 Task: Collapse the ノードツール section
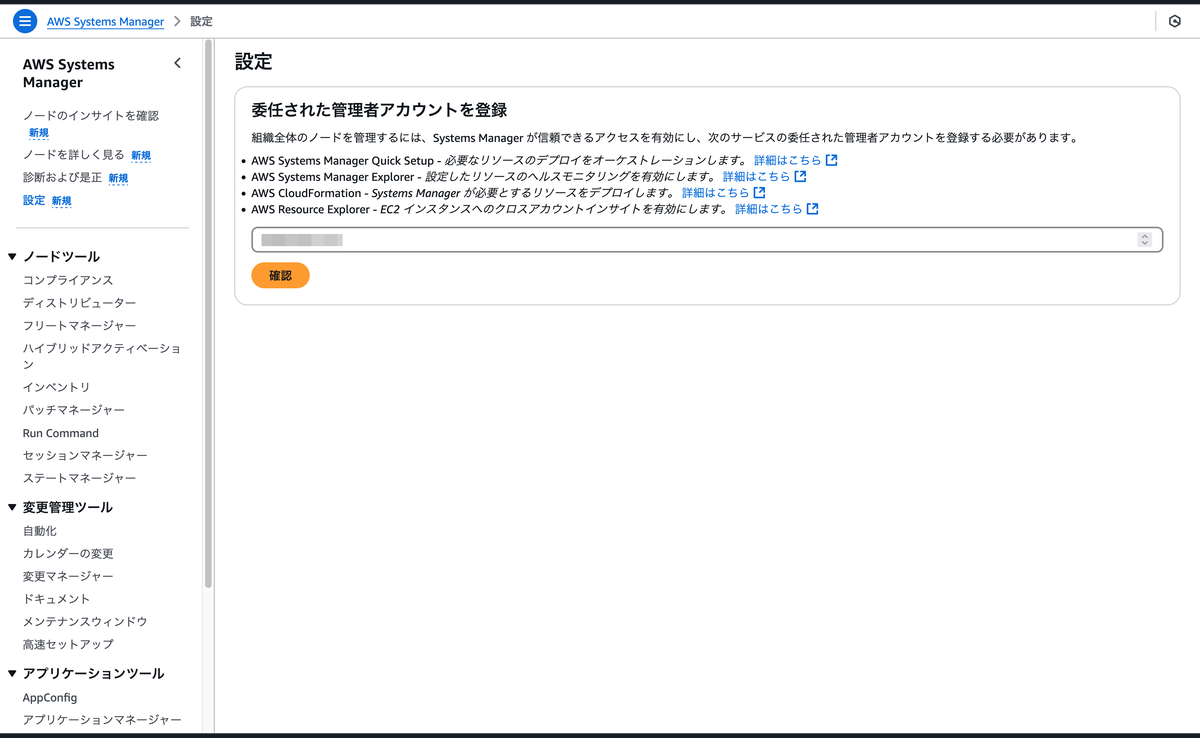point(12,257)
